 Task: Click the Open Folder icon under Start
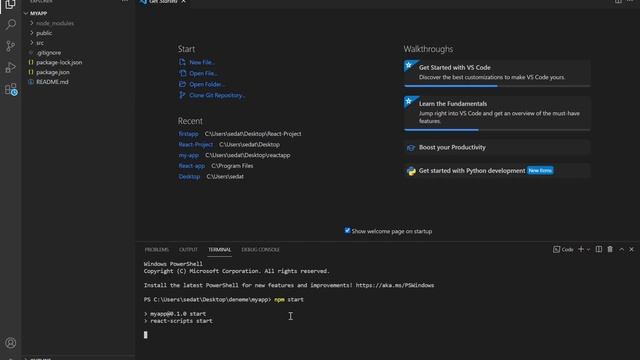pyautogui.click(x=182, y=84)
